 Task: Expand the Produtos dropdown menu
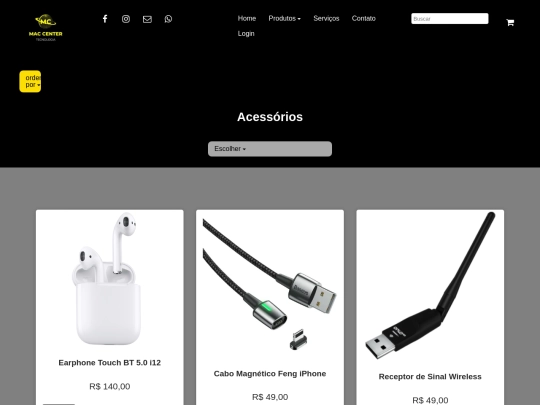pos(284,18)
